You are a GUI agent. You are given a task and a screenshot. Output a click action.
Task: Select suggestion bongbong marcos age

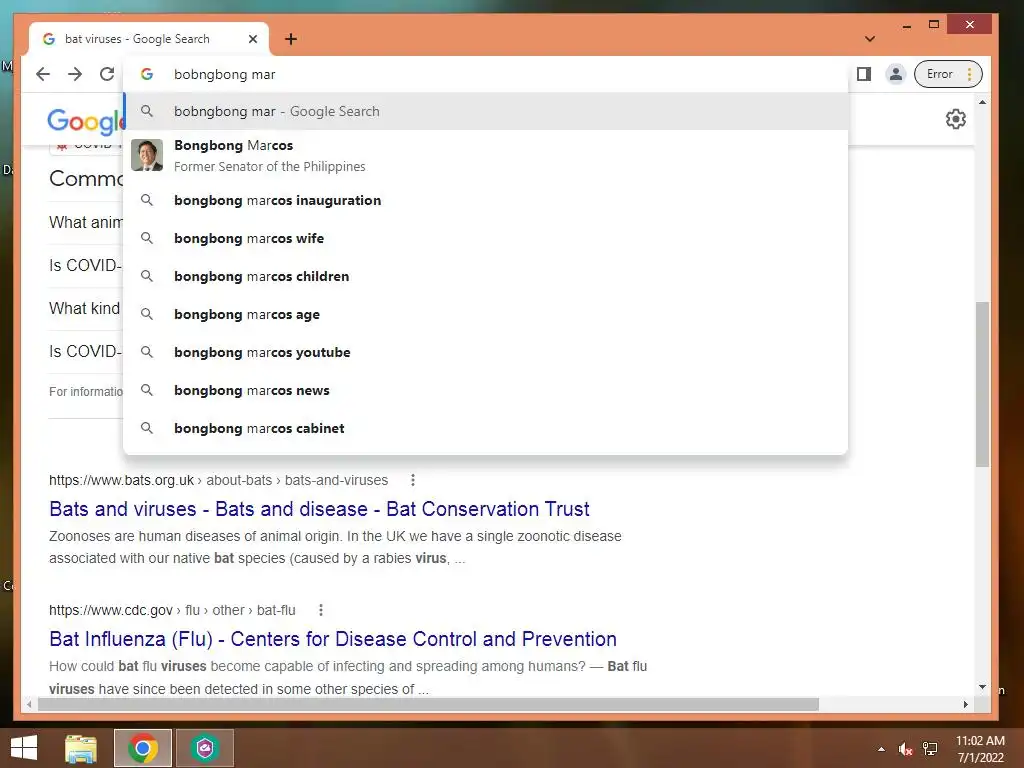coord(486,314)
